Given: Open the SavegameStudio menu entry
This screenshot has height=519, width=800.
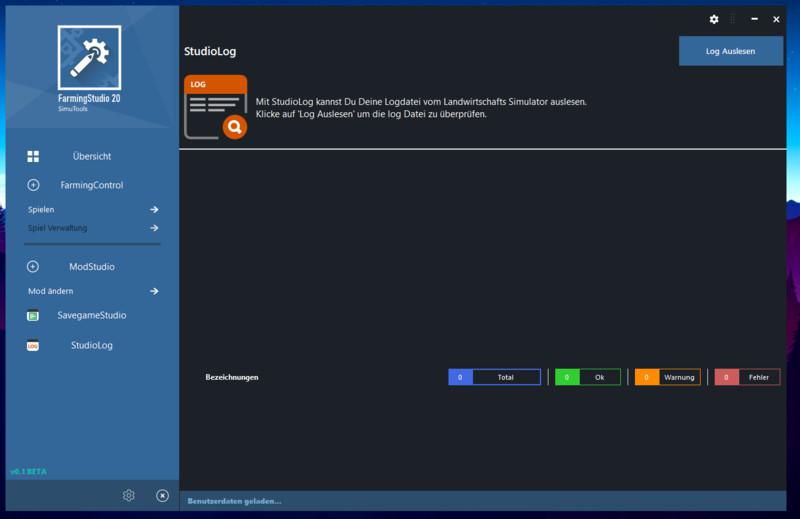Looking at the screenshot, I should pos(92,316).
